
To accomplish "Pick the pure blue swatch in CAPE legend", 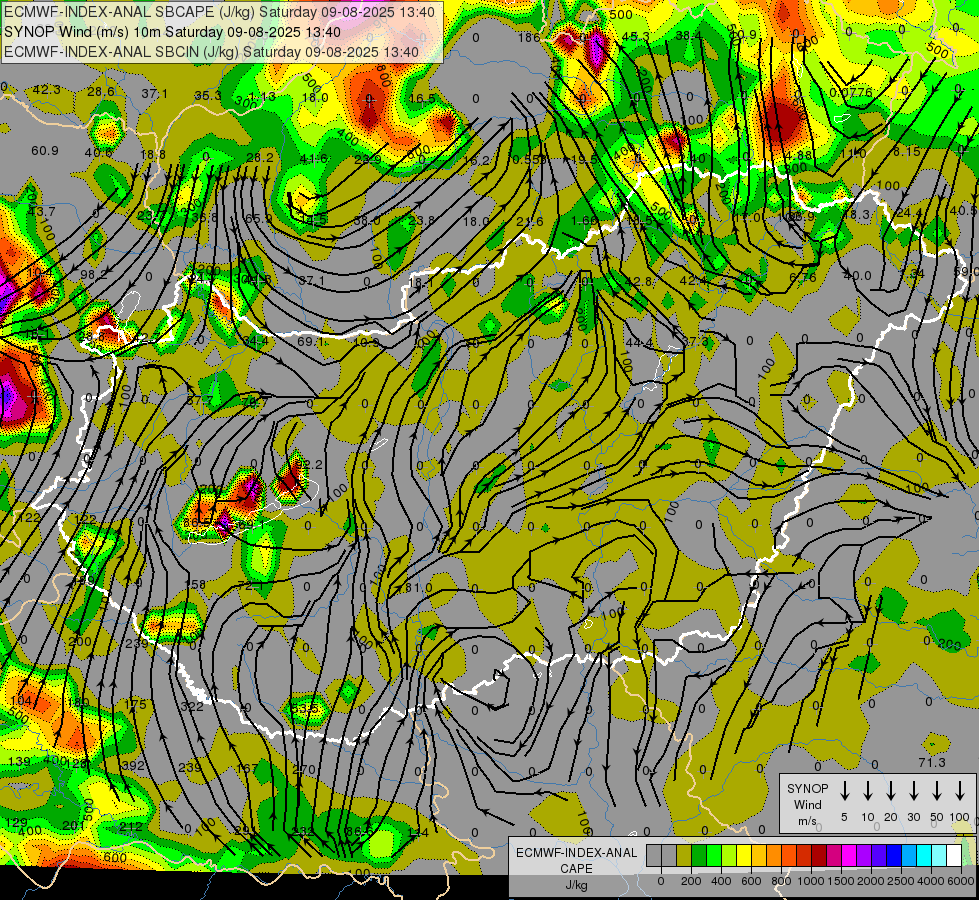I will (x=893, y=856).
